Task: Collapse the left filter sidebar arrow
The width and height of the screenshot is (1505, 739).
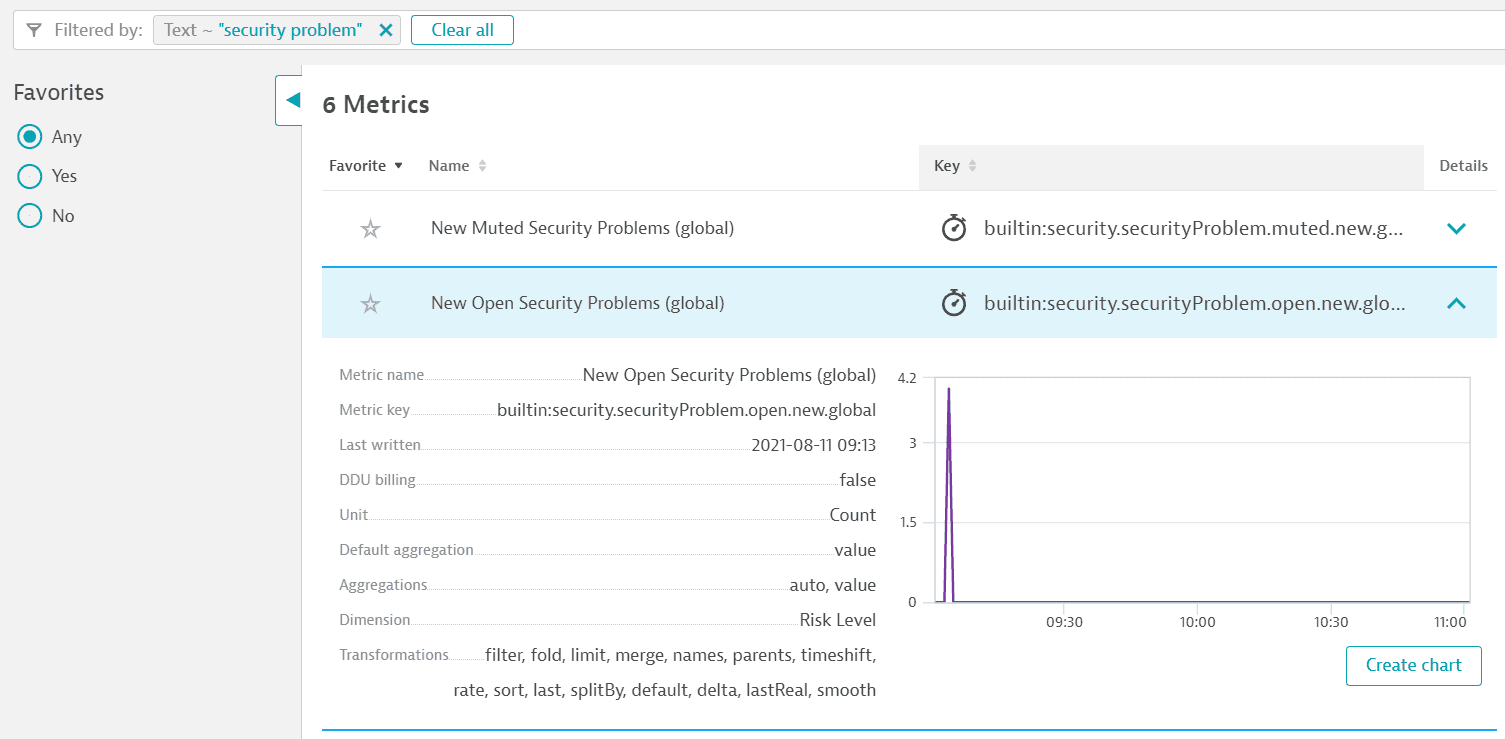Action: (x=291, y=100)
